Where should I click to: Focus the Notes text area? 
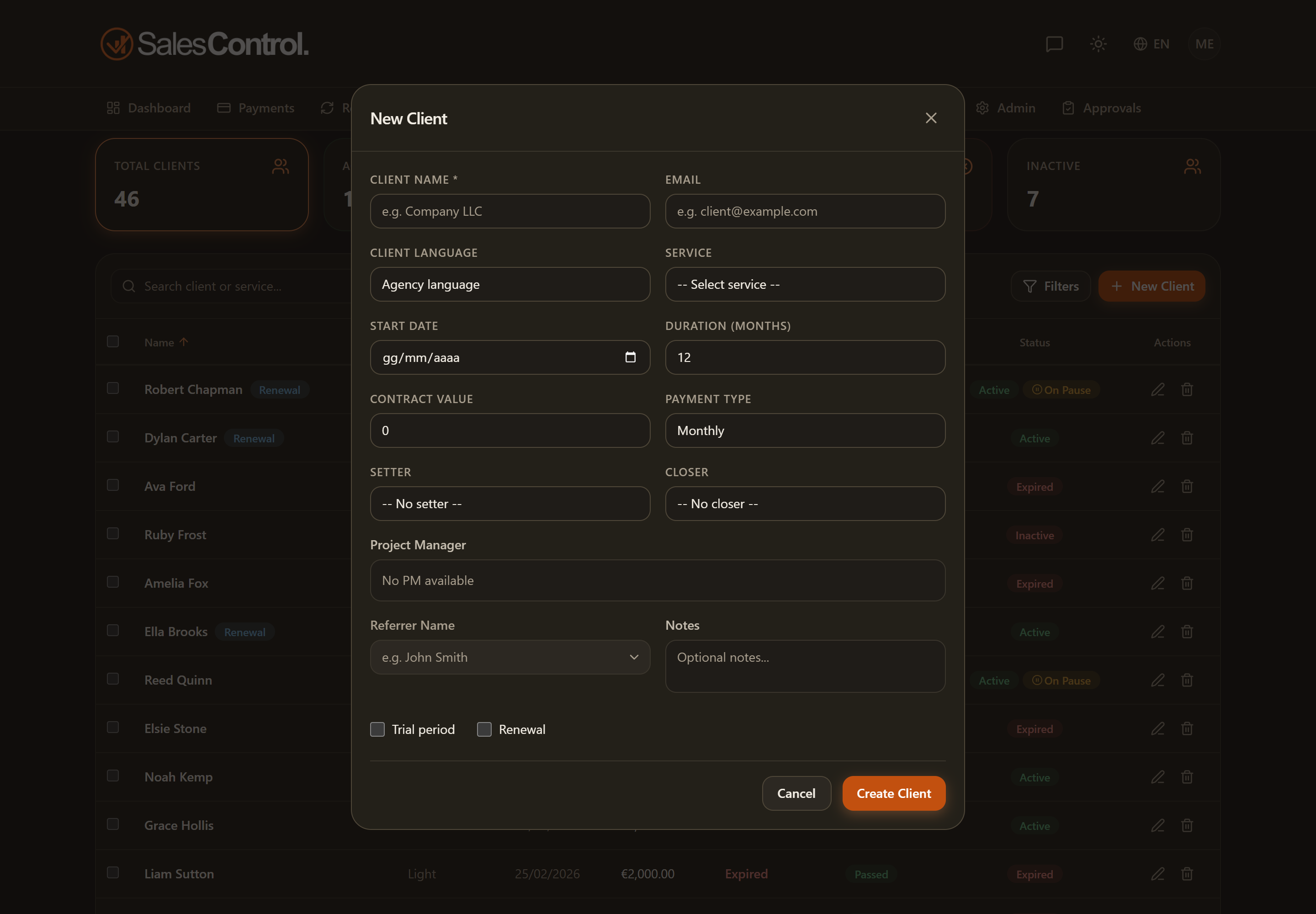[805, 666]
